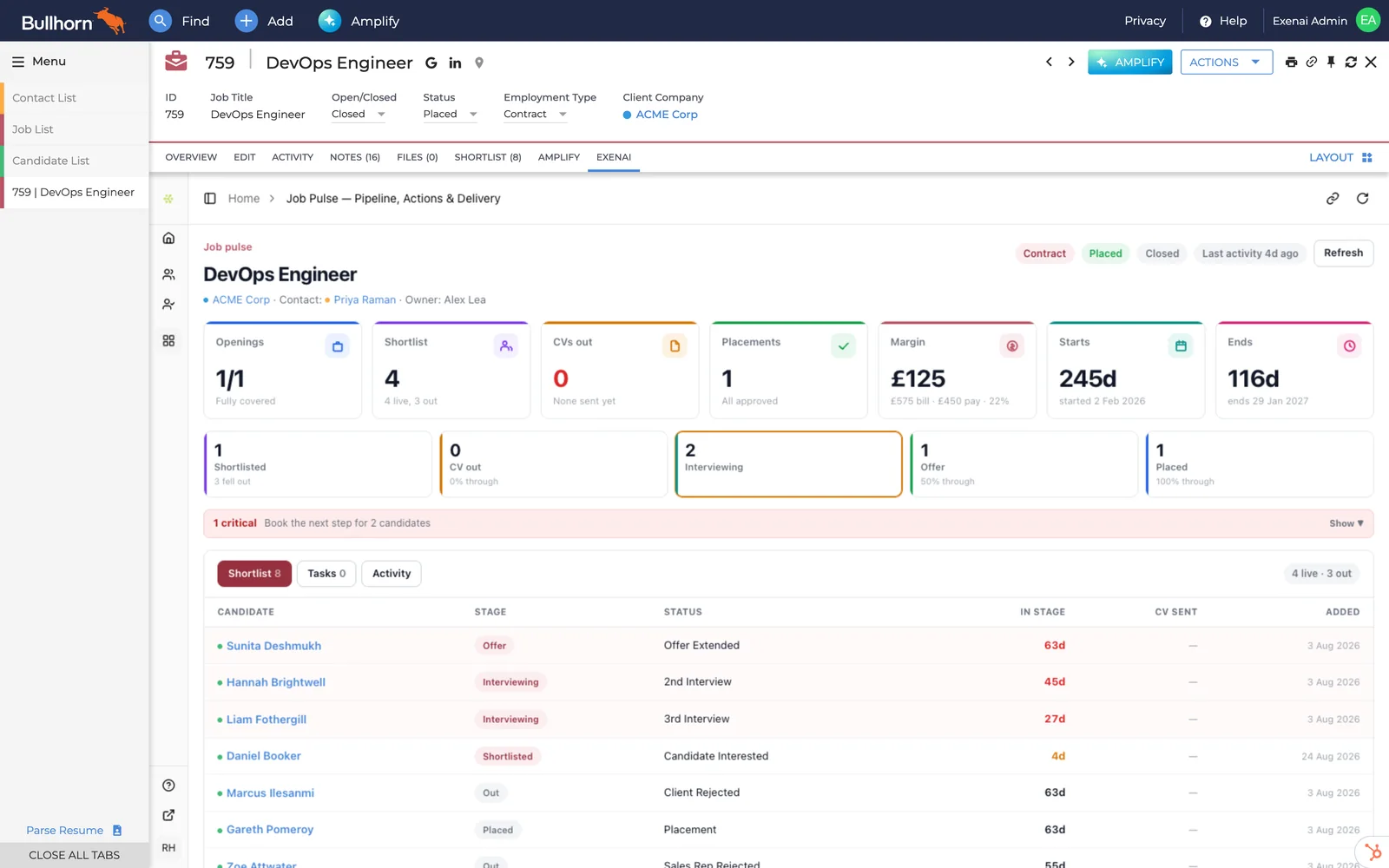Image resolution: width=1389 pixels, height=868 pixels.
Task: Open the Exenai home icon in sidebar
Action: (168, 238)
